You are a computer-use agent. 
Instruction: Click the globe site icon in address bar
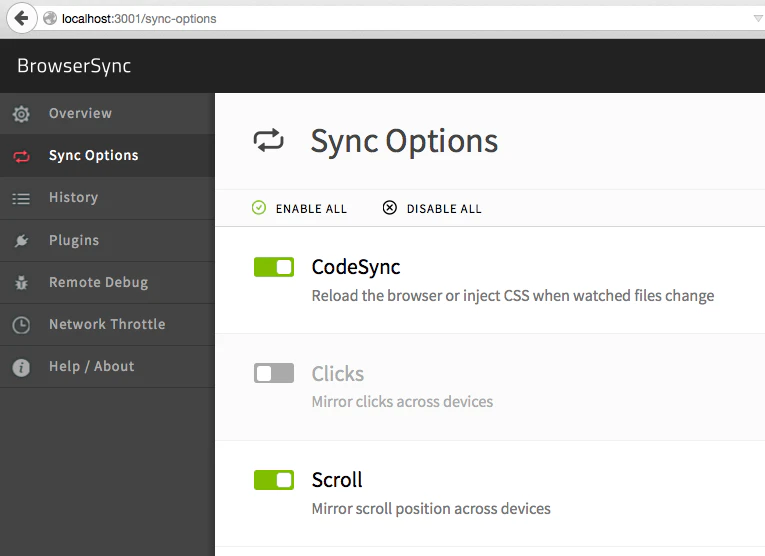point(50,19)
